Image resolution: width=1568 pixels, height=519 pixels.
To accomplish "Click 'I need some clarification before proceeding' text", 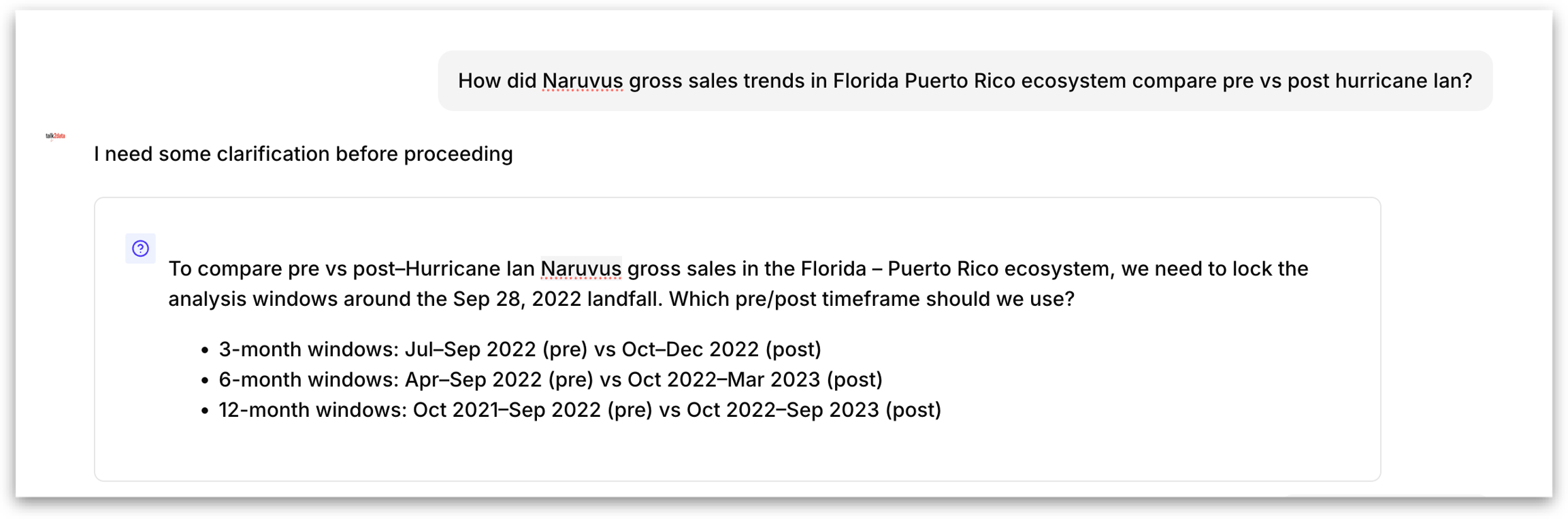I will click(303, 154).
